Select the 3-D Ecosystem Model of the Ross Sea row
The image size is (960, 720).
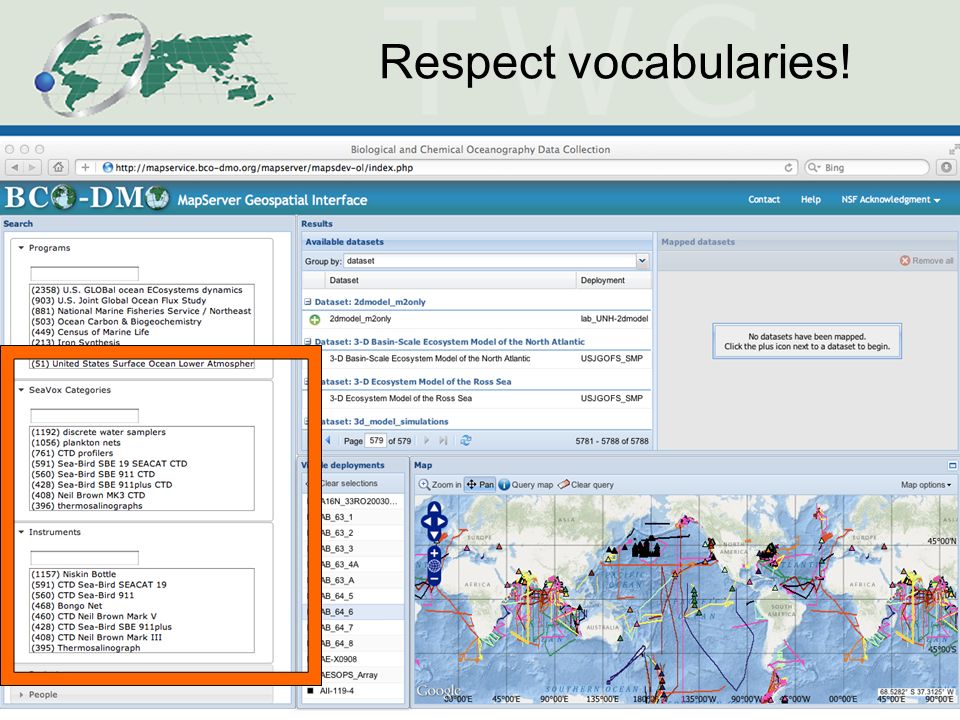click(478, 399)
